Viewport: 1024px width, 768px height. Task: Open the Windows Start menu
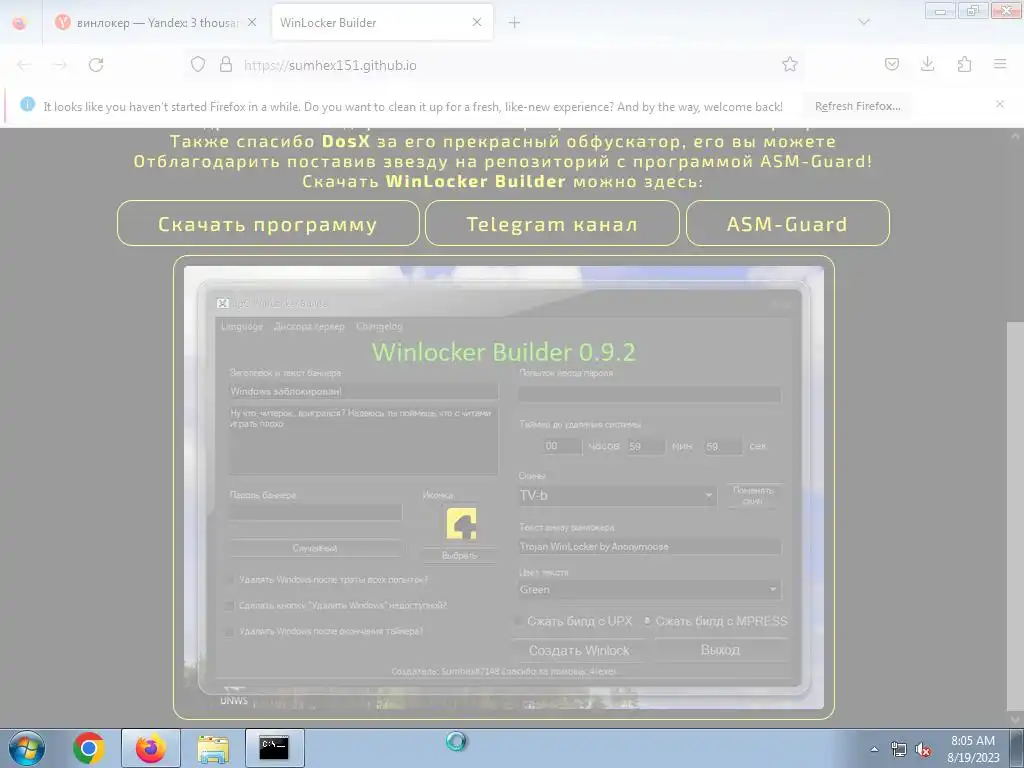[x=26, y=748]
